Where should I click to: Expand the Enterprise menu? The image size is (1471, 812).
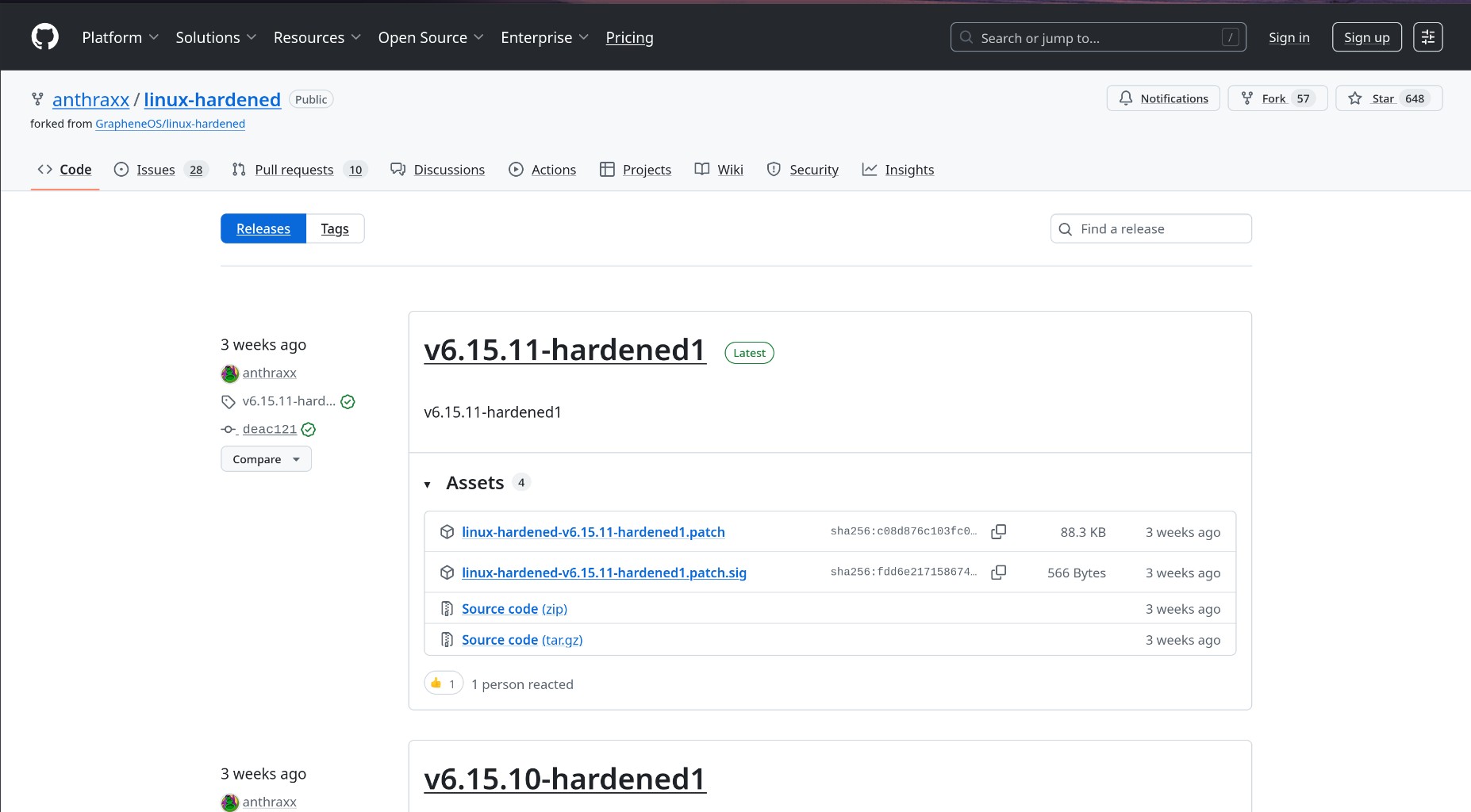coord(545,37)
